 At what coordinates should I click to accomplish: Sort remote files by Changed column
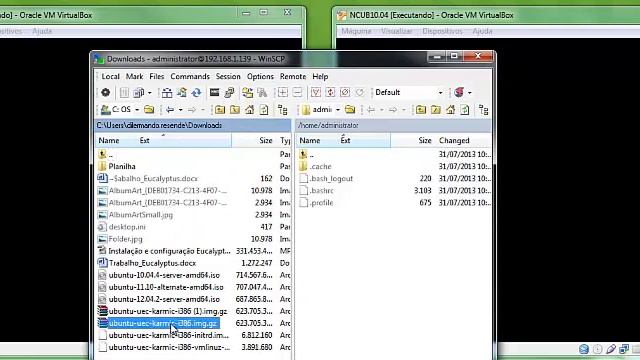coord(463,140)
